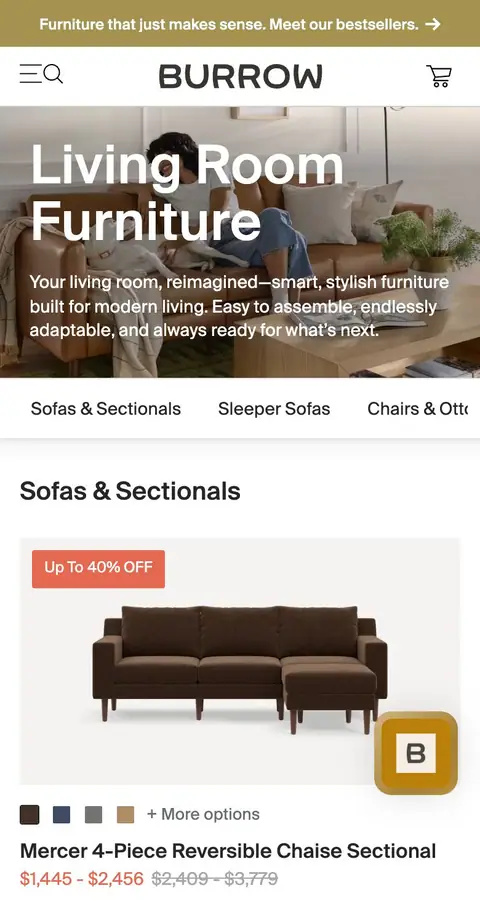The width and height of the screenshot is (480, 900).
Task: Select the dark brown color swatch
Action: (x=30, y=814)
